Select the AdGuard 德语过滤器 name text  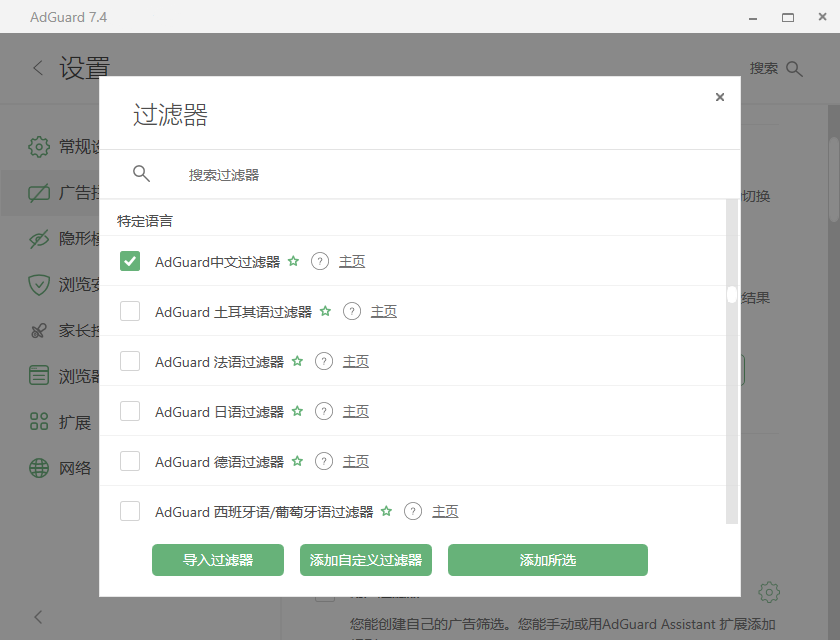pos(219,462)
